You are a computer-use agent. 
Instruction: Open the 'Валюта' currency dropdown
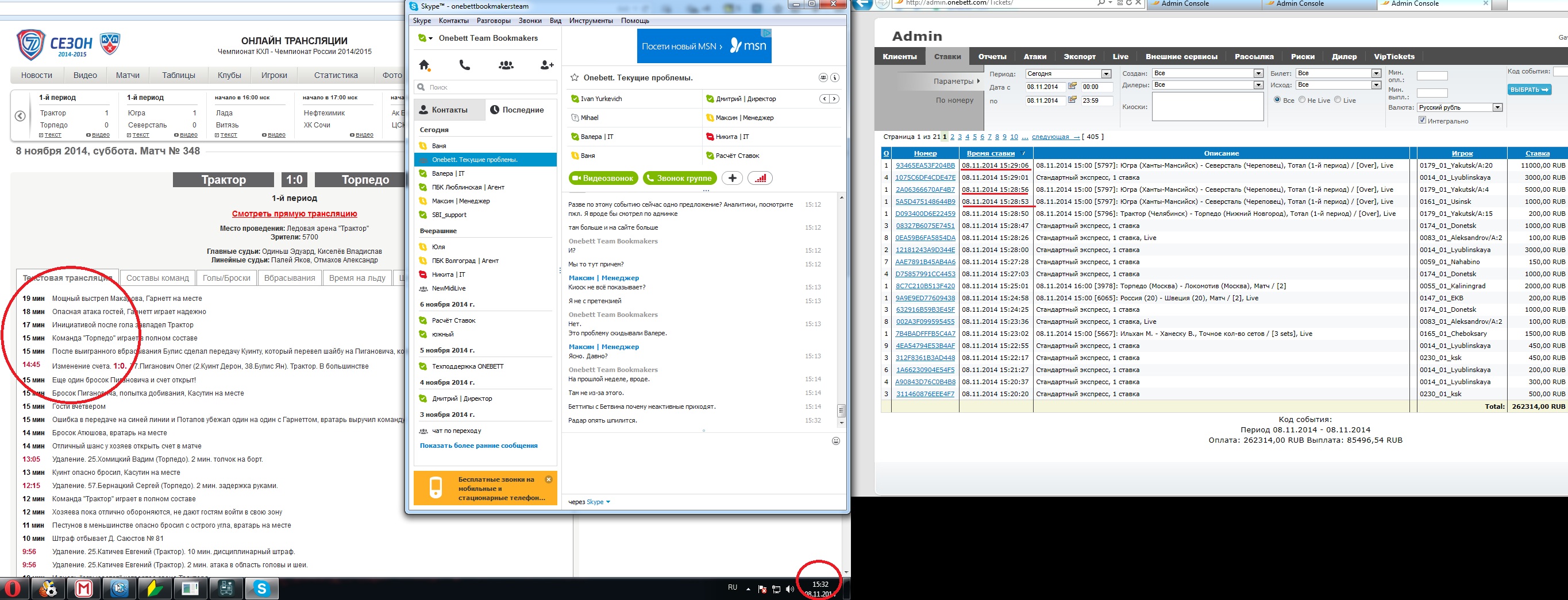pos(1459,107)
